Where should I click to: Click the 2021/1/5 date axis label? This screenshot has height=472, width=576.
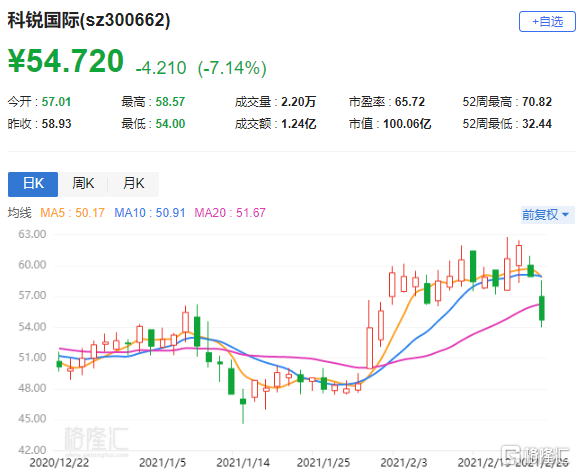tap(162, 463)
